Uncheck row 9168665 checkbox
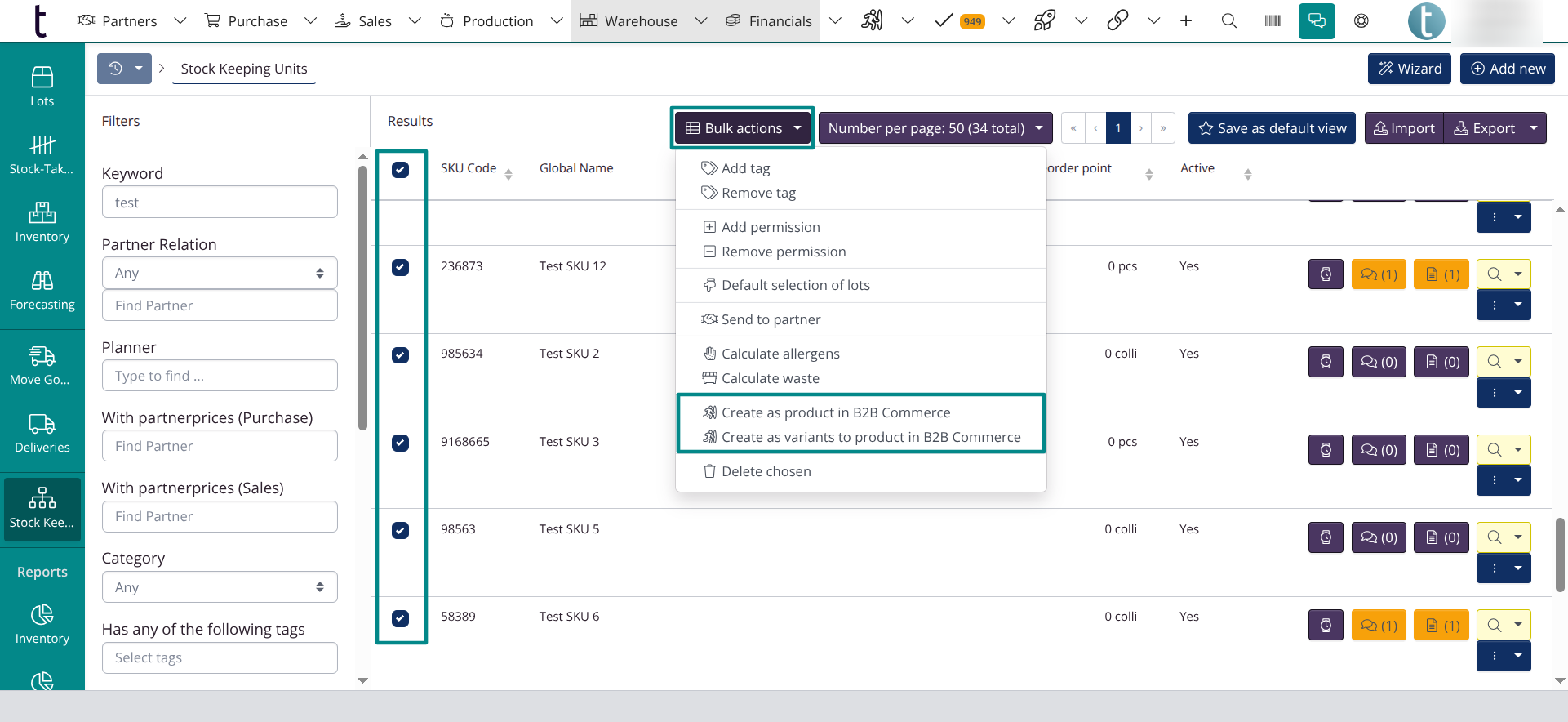The image size is (1568, 722). 400,443
